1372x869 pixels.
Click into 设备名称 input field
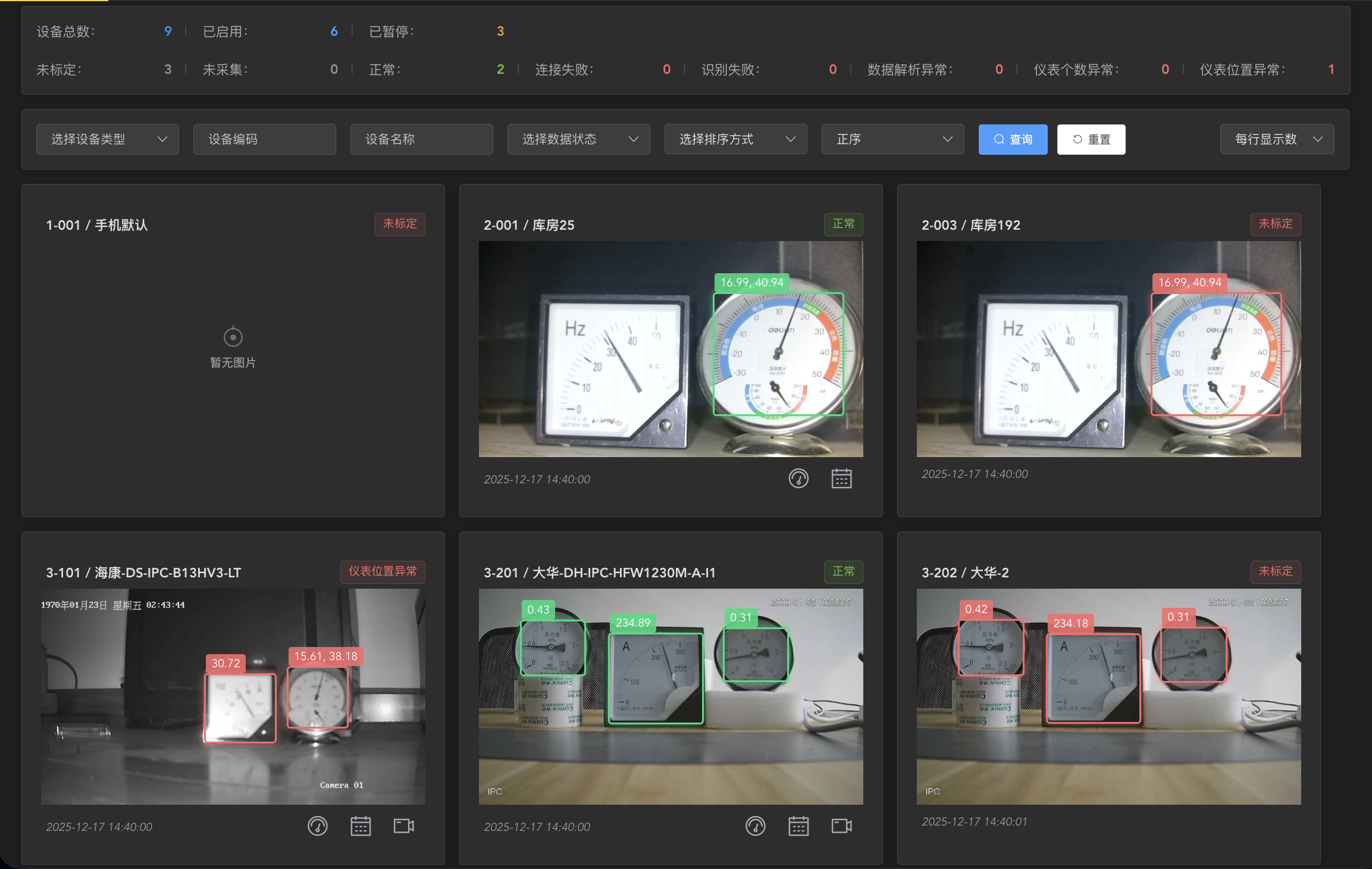(x=422, y=139)
